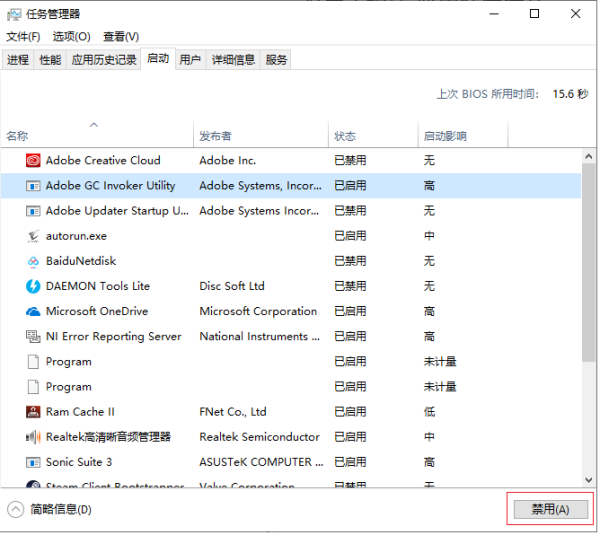Click the Adobe GC Invoker Utility icon
The height and width of the screenshot is (535, 600).
[x=33, y=186]
